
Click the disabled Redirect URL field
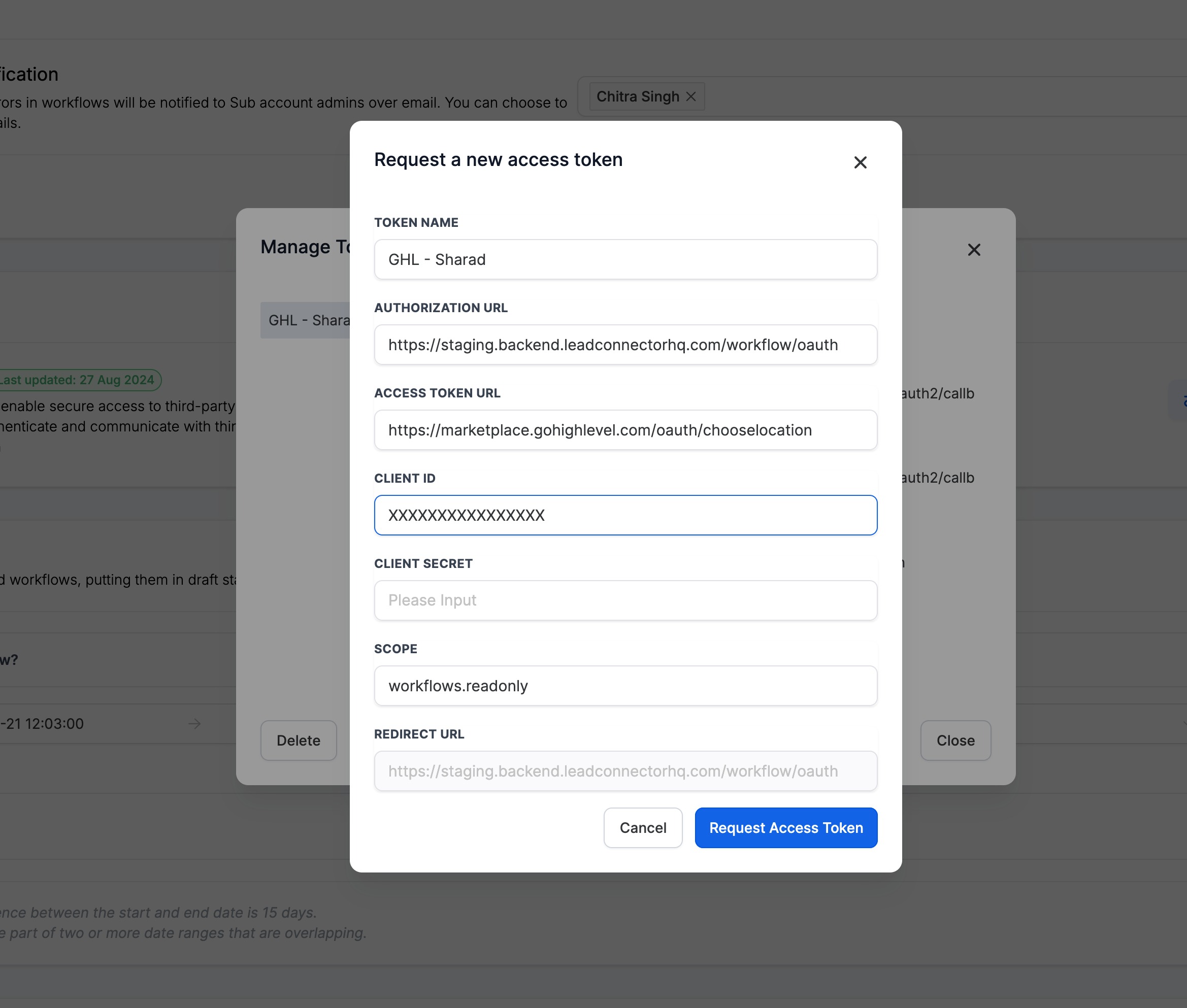[625, 771]
